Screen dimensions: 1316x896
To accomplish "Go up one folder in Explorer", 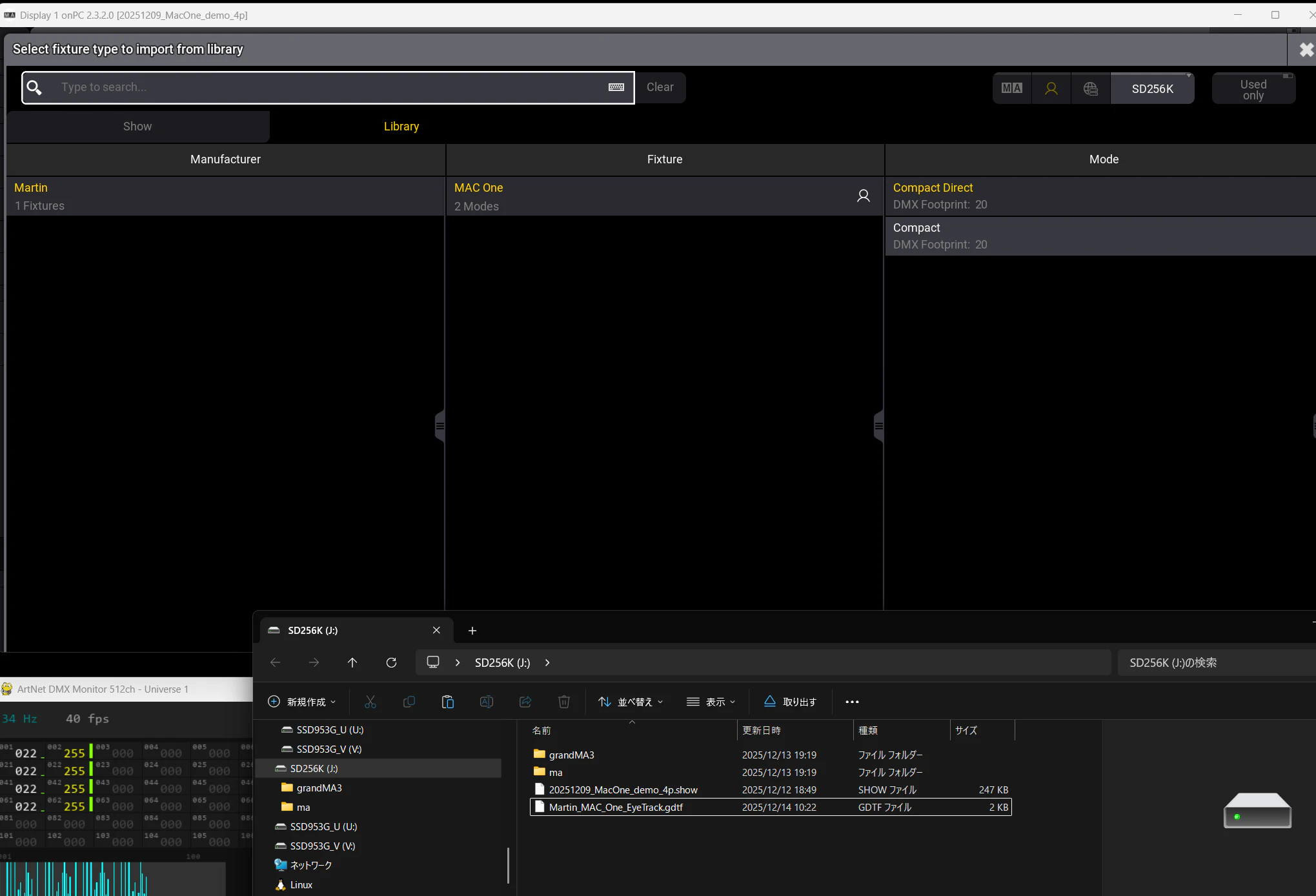I will (x=352, y=662).
